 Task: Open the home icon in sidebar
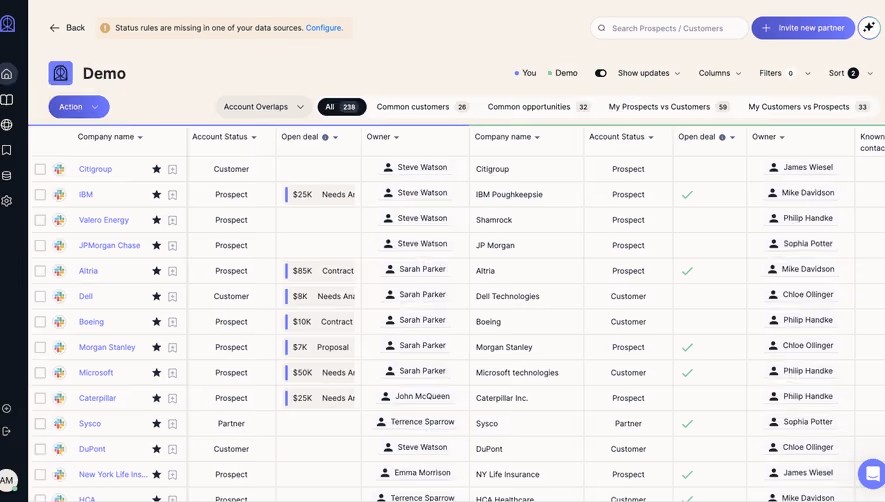7,74
